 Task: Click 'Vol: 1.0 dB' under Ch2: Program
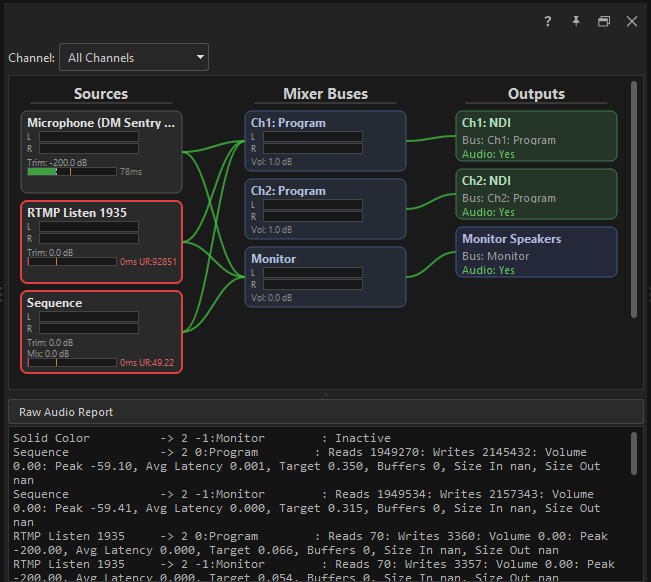272,230
